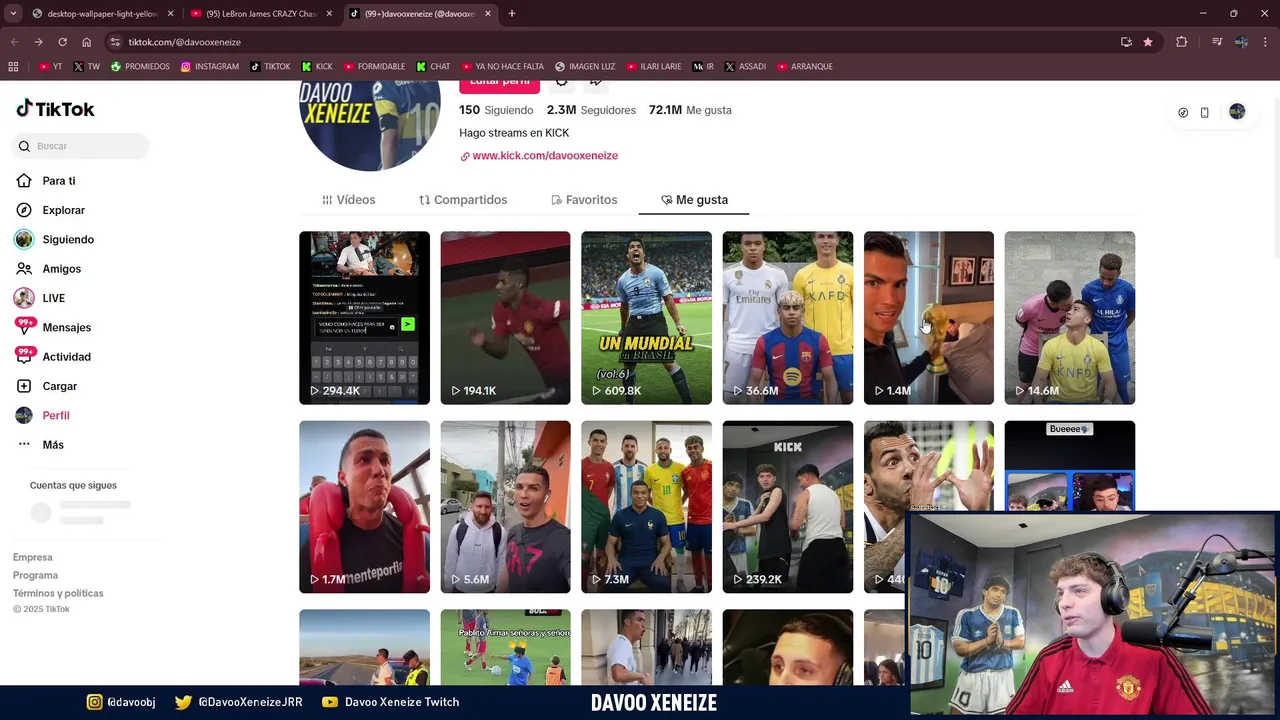The height and width of the screenshot is (720, 1280).
Task: Click the address bar URL
Action: [x=184, y=42]
